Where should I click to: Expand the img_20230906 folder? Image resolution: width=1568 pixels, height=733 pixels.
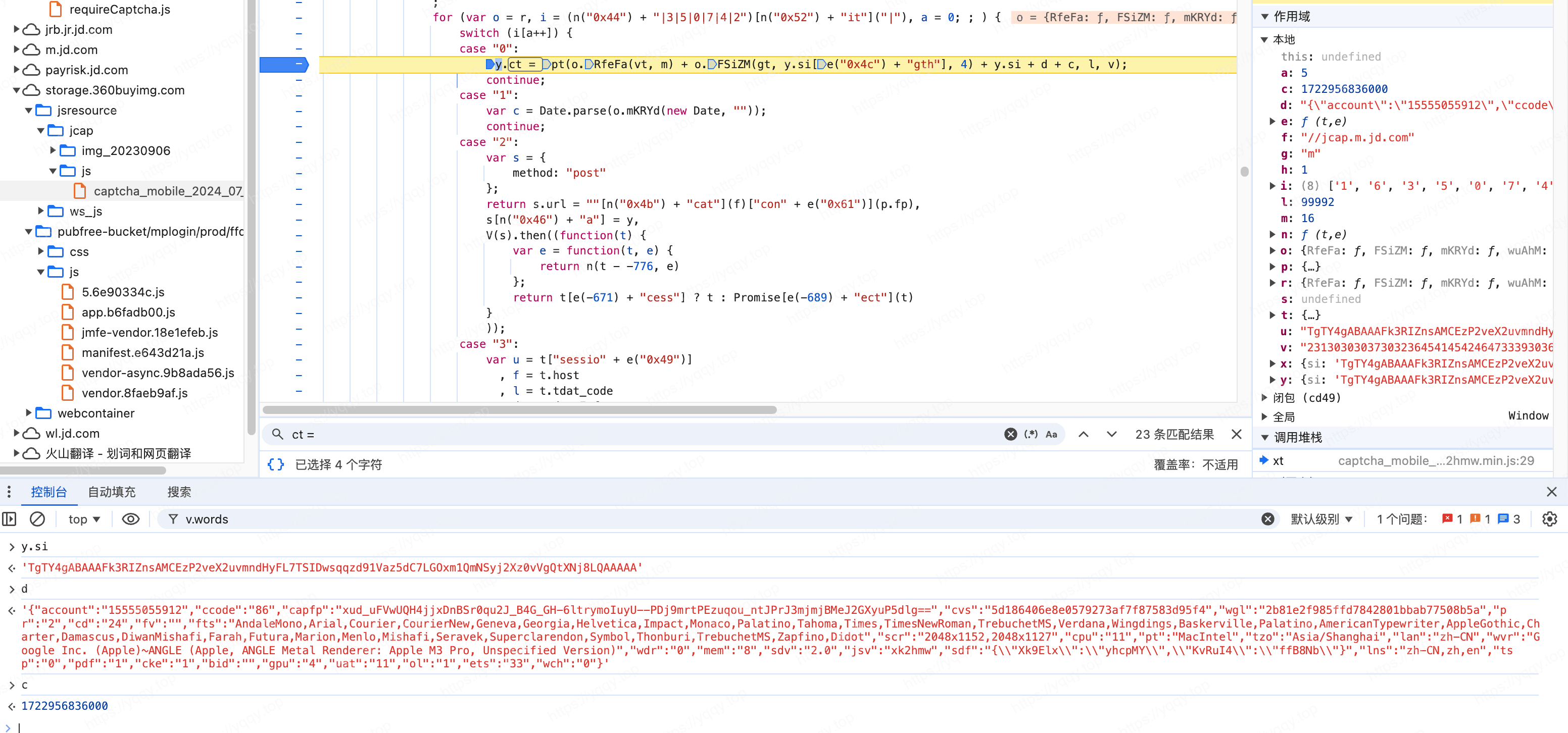(53, 150)
